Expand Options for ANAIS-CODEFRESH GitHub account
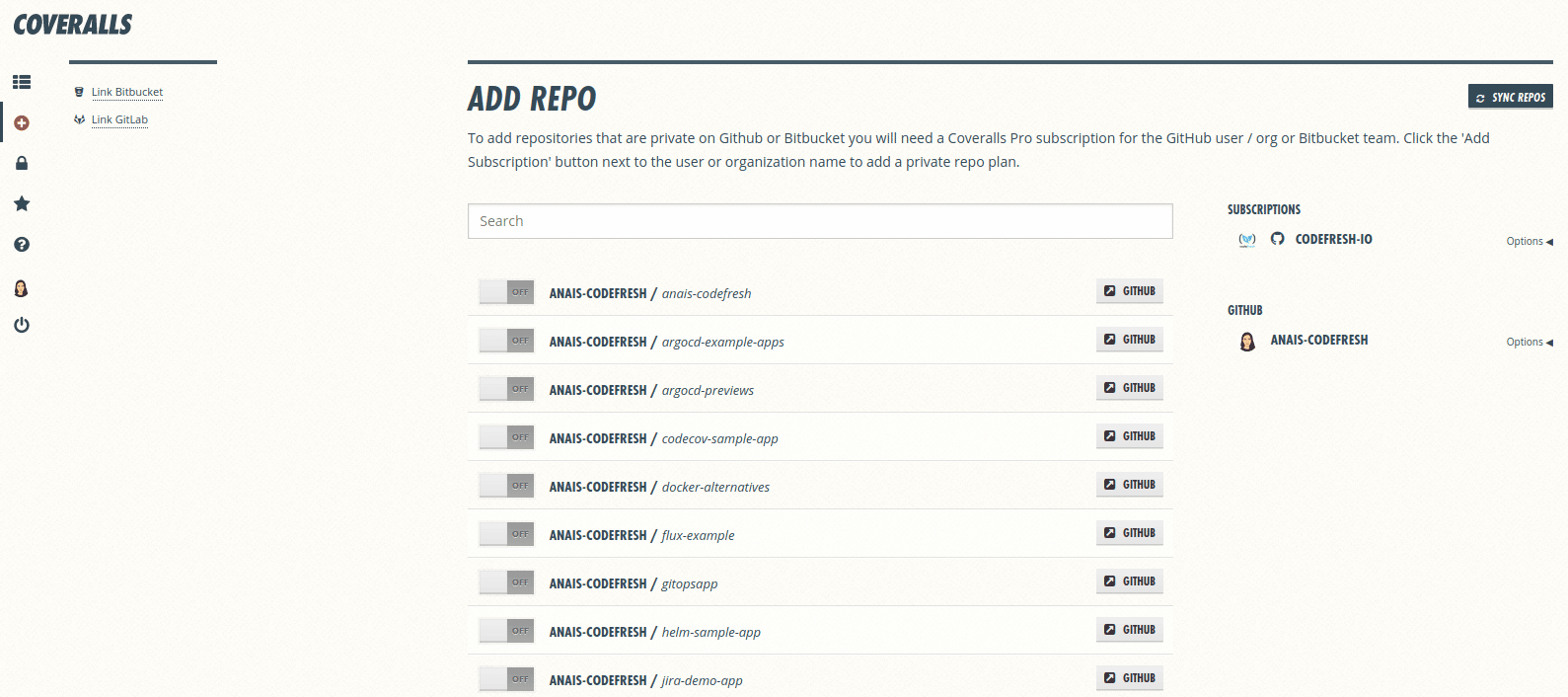This screenshot has width=1568, height=697. (1529, 342)
